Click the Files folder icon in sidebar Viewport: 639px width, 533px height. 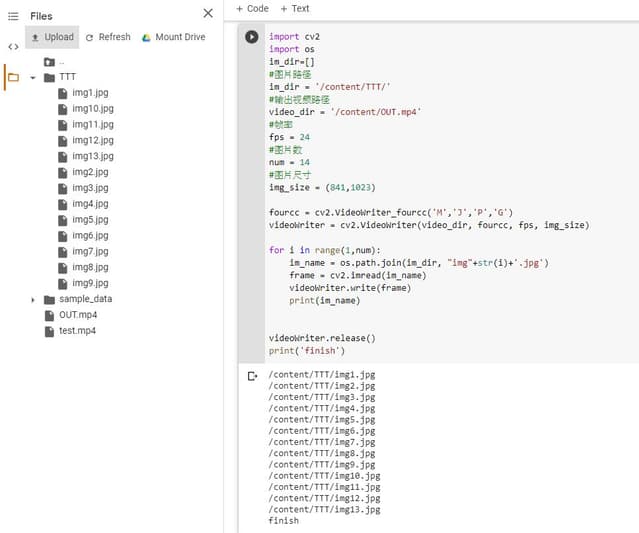(13, 77)
